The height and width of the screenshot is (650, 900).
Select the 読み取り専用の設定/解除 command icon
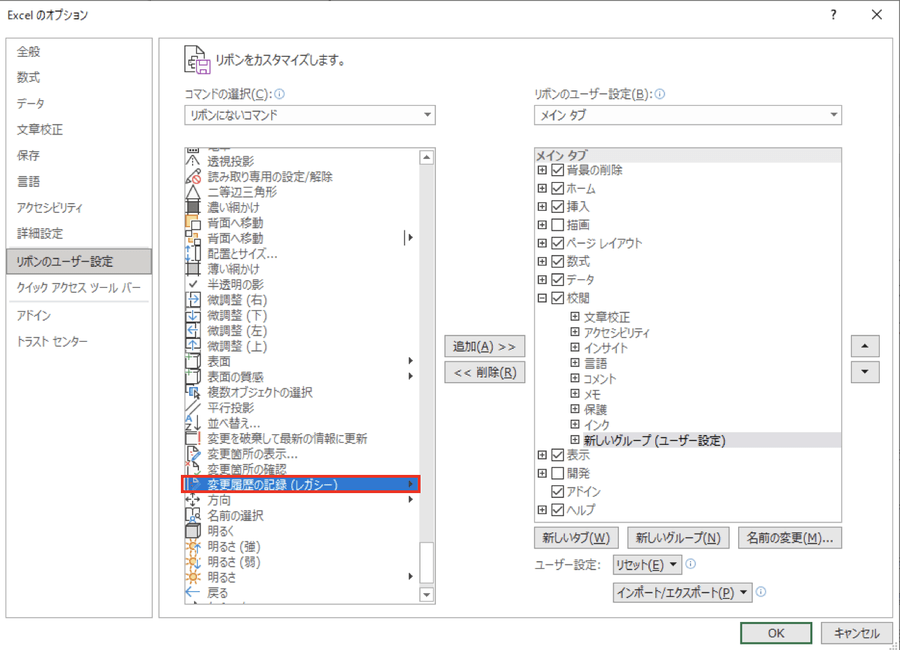(193, 177)
